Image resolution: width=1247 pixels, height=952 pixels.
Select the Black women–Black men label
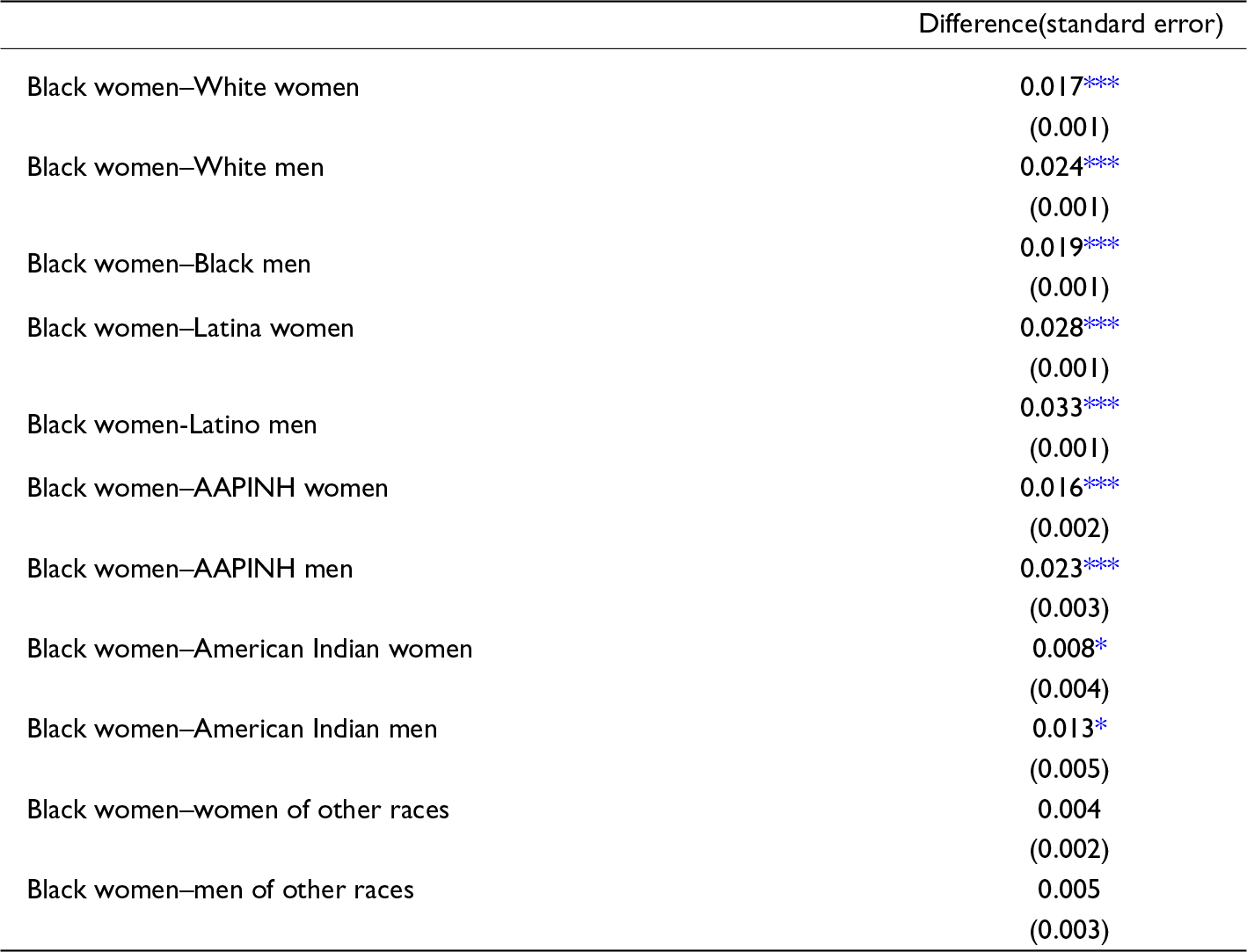169,264
